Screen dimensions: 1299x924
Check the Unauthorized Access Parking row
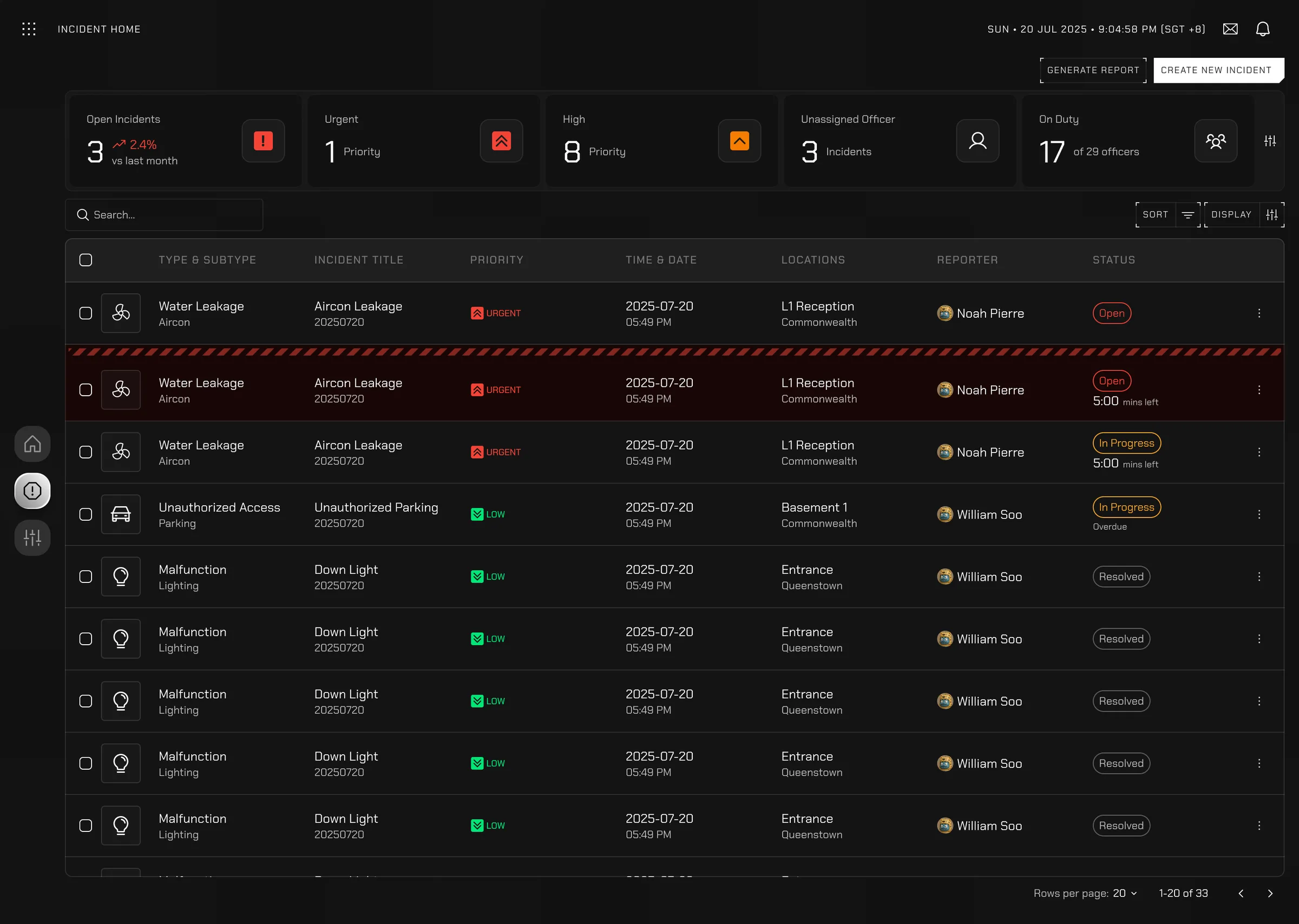coord(86,514)
